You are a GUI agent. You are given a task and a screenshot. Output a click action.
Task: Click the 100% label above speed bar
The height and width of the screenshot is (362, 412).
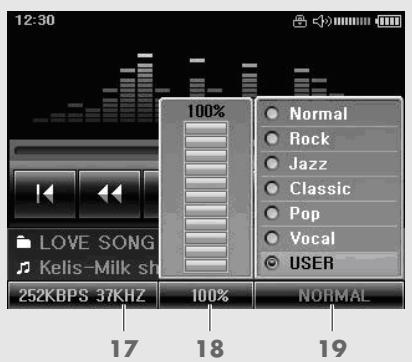(206, 111)
